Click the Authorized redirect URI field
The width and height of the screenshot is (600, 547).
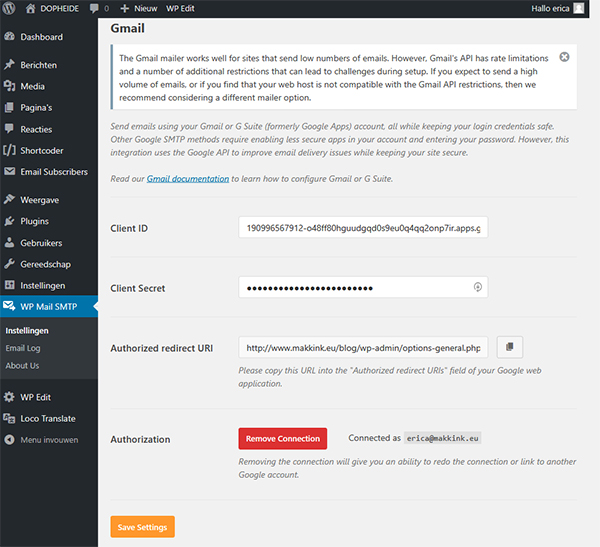tap(363, 347)
